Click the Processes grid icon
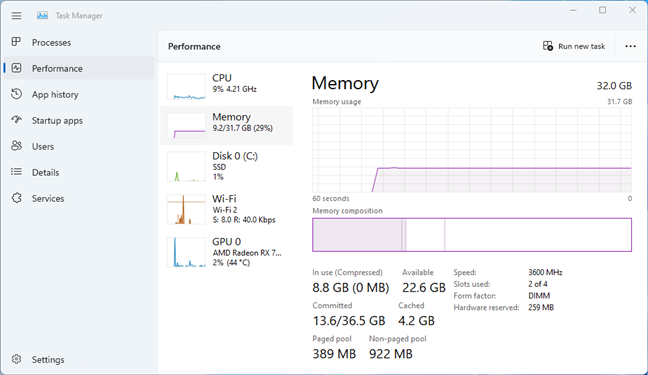This screenshot has height=375, width=648. 17,42
